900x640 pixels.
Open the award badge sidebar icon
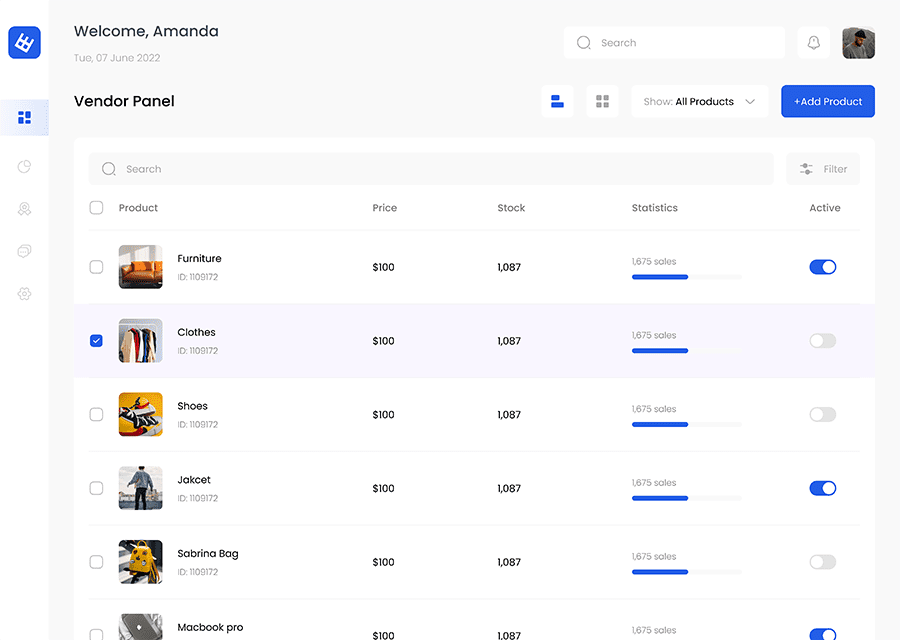click(x=24, y=209)
